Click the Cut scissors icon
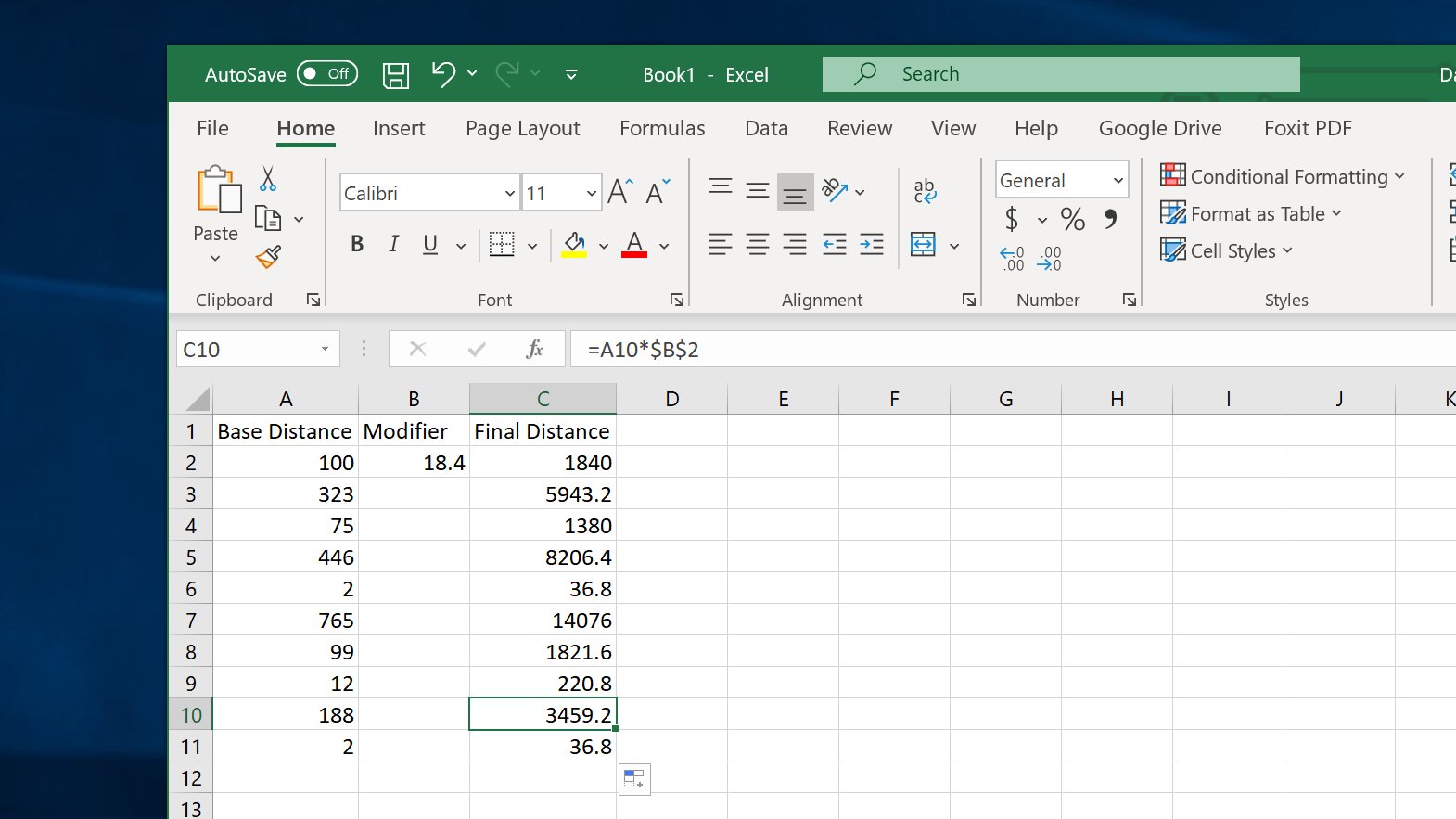Viewport: 1456px width, 819px height. point(268,178)
